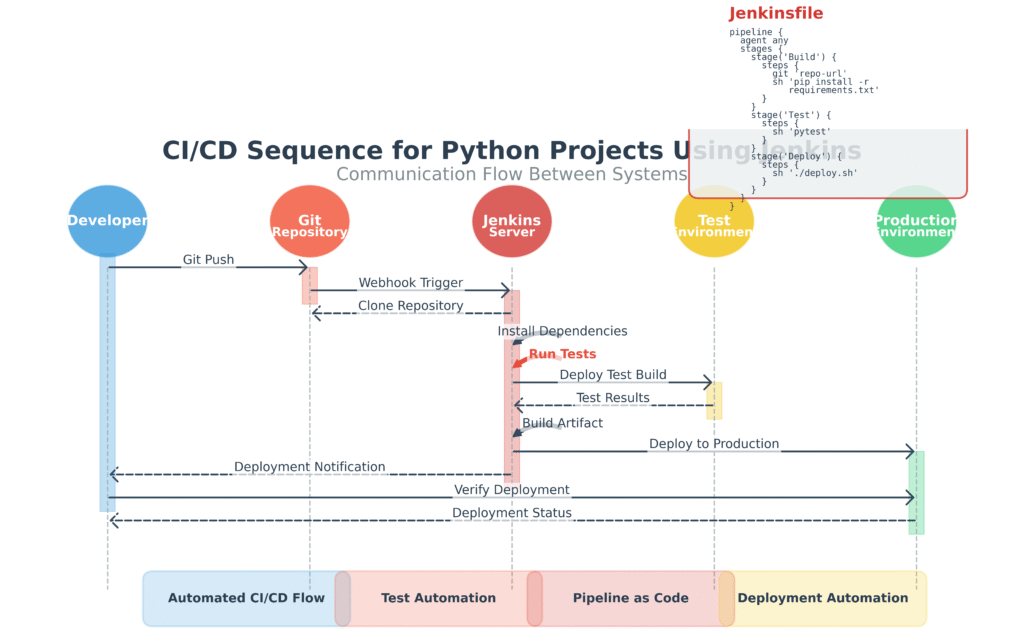Click the blue Developer circle
The height and width of the screenshot is (642, 1024).
(108, 221)
